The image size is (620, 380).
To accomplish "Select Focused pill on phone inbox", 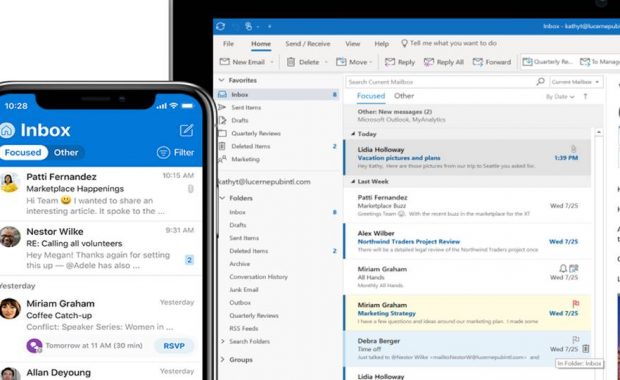I will 23,153.
